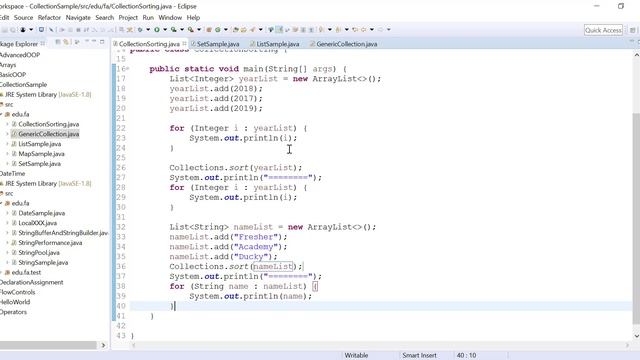This screenshot has height=360, width=640.
Task: Click the Forward navigation arrow icon
Action: tap(380, 29)
